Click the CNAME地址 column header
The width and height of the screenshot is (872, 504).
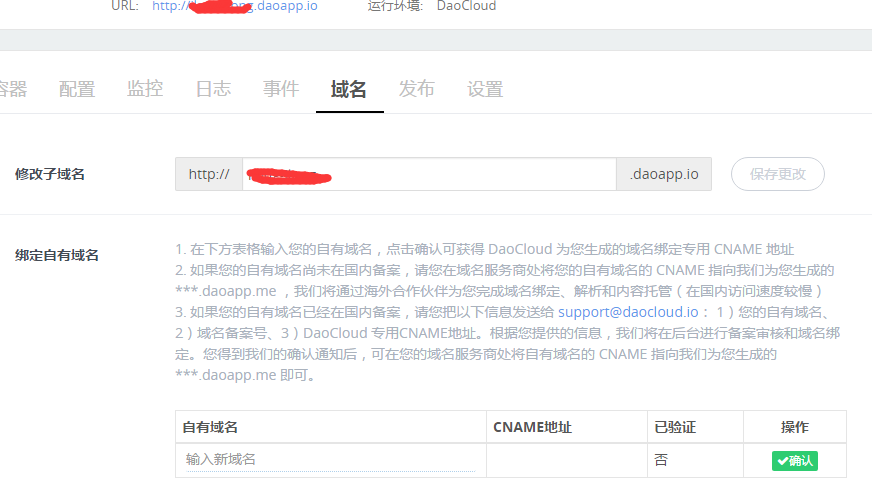tap(533, 427)
